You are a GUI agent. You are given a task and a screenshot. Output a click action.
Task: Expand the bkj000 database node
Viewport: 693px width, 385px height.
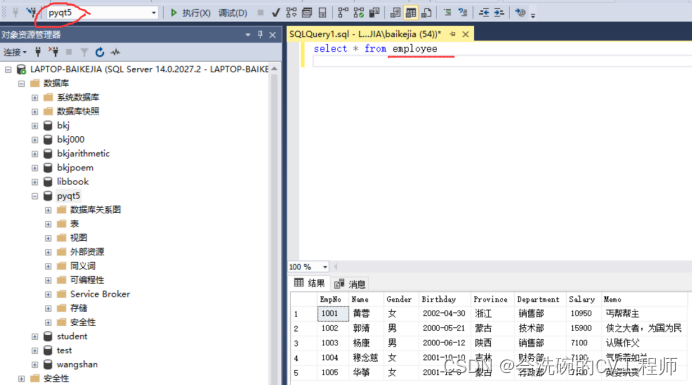coord(34,140)
